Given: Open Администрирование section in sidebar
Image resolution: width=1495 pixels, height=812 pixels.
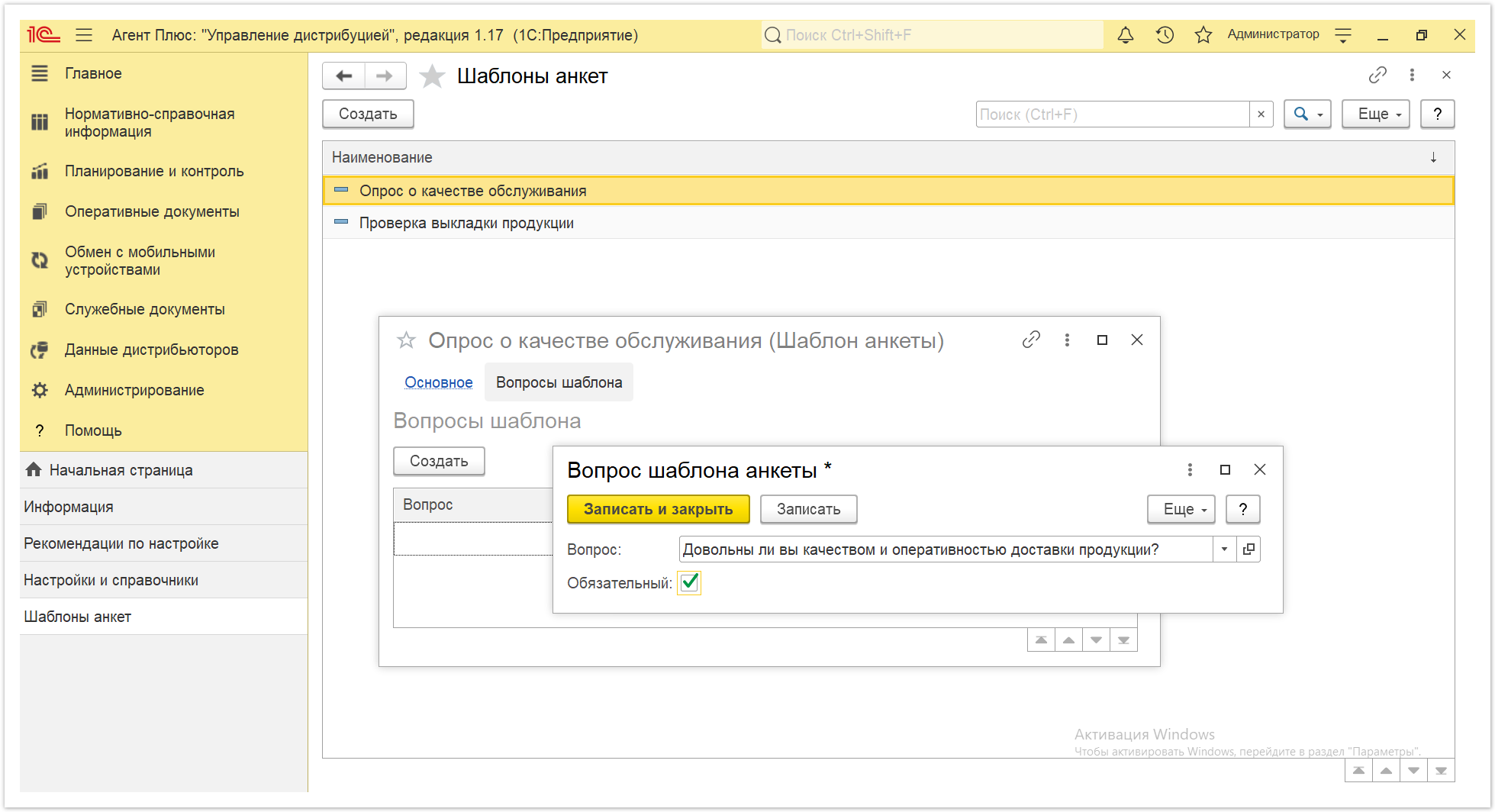Looking at the screenshot, I should [134, 390].
